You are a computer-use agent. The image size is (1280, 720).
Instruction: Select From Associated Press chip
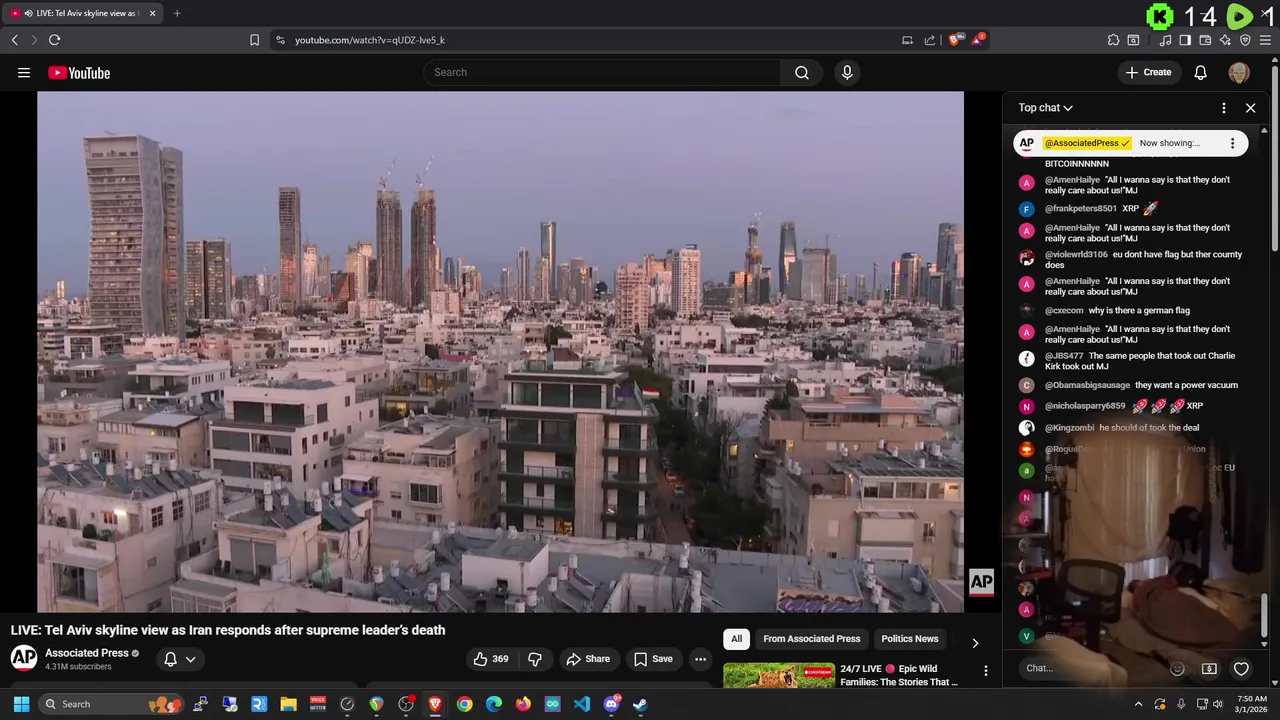click(812, 639)
